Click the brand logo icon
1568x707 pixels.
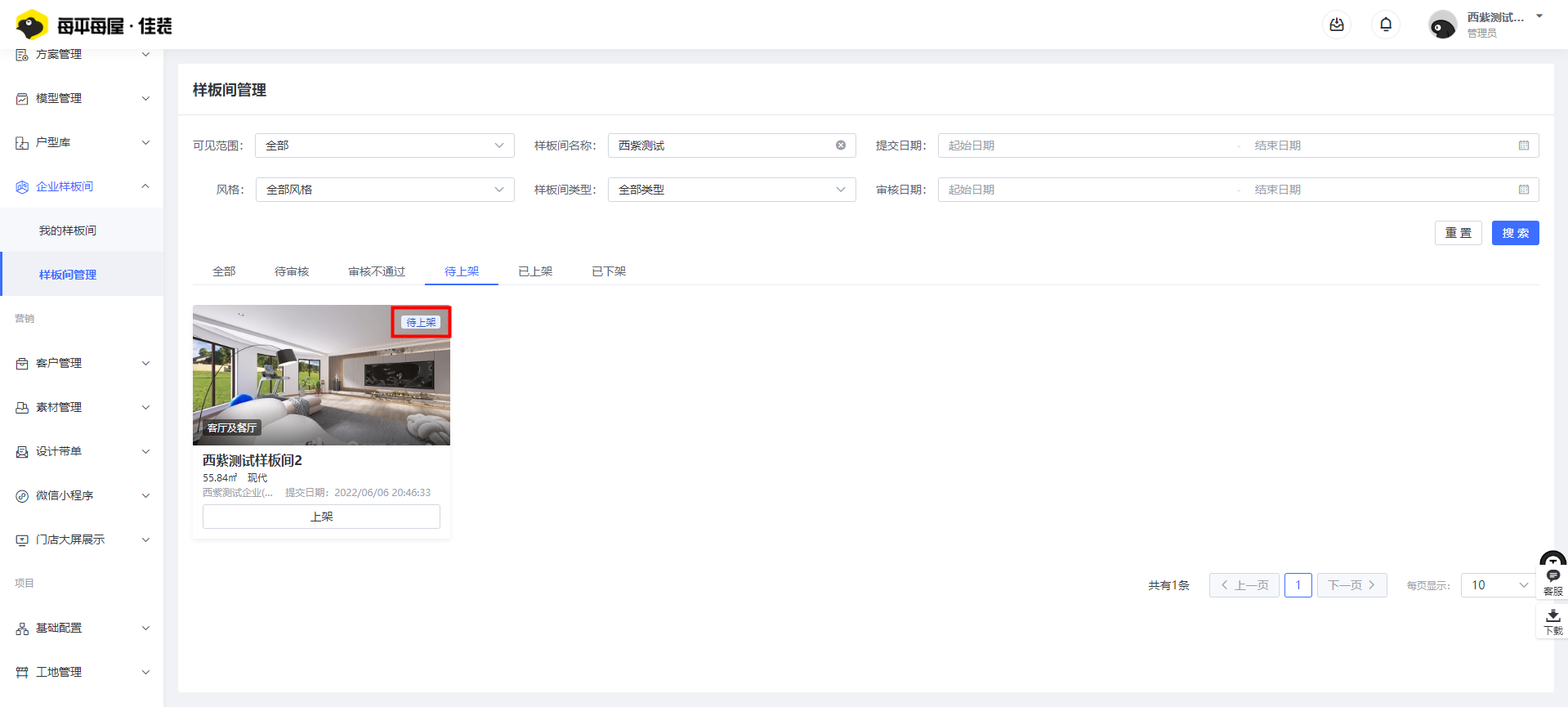(x=32, y=25)
